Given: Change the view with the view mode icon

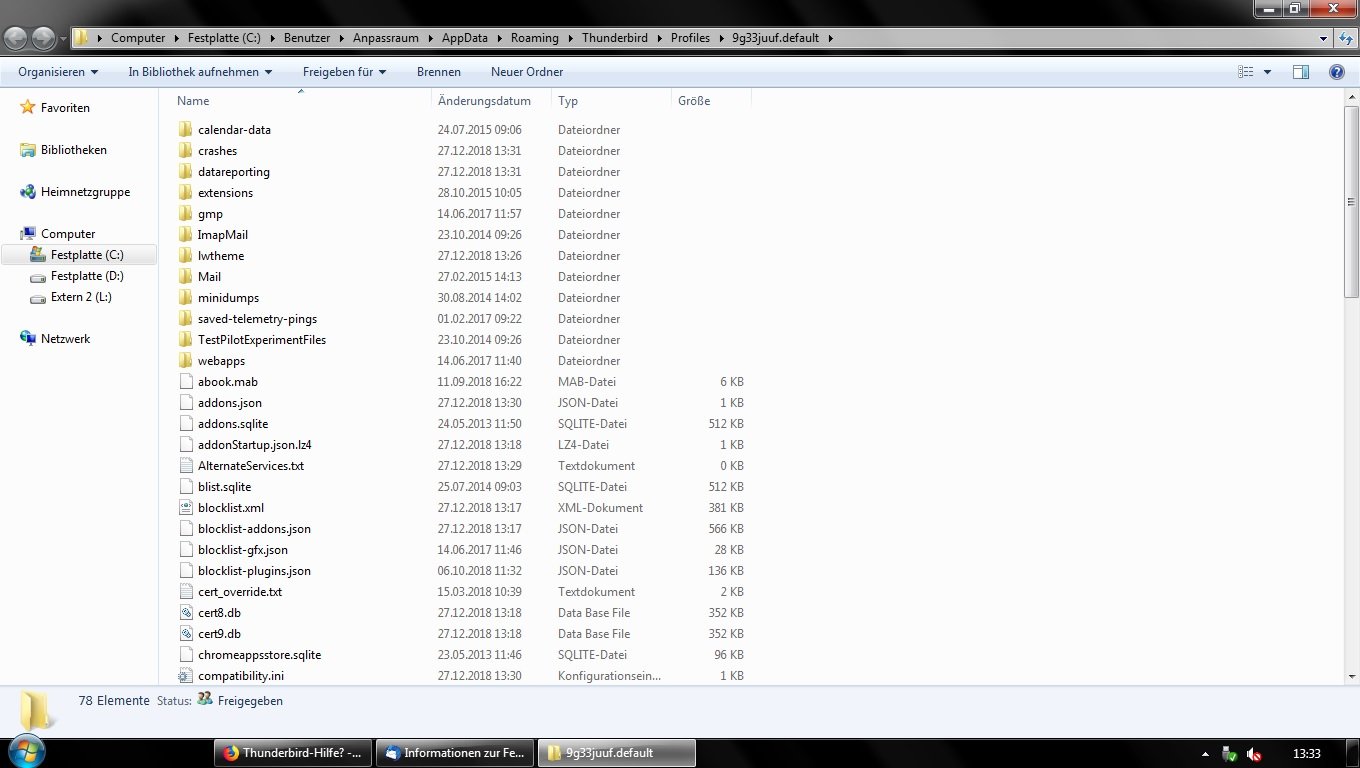Looking at the screenshot, I should point(1246,72).
